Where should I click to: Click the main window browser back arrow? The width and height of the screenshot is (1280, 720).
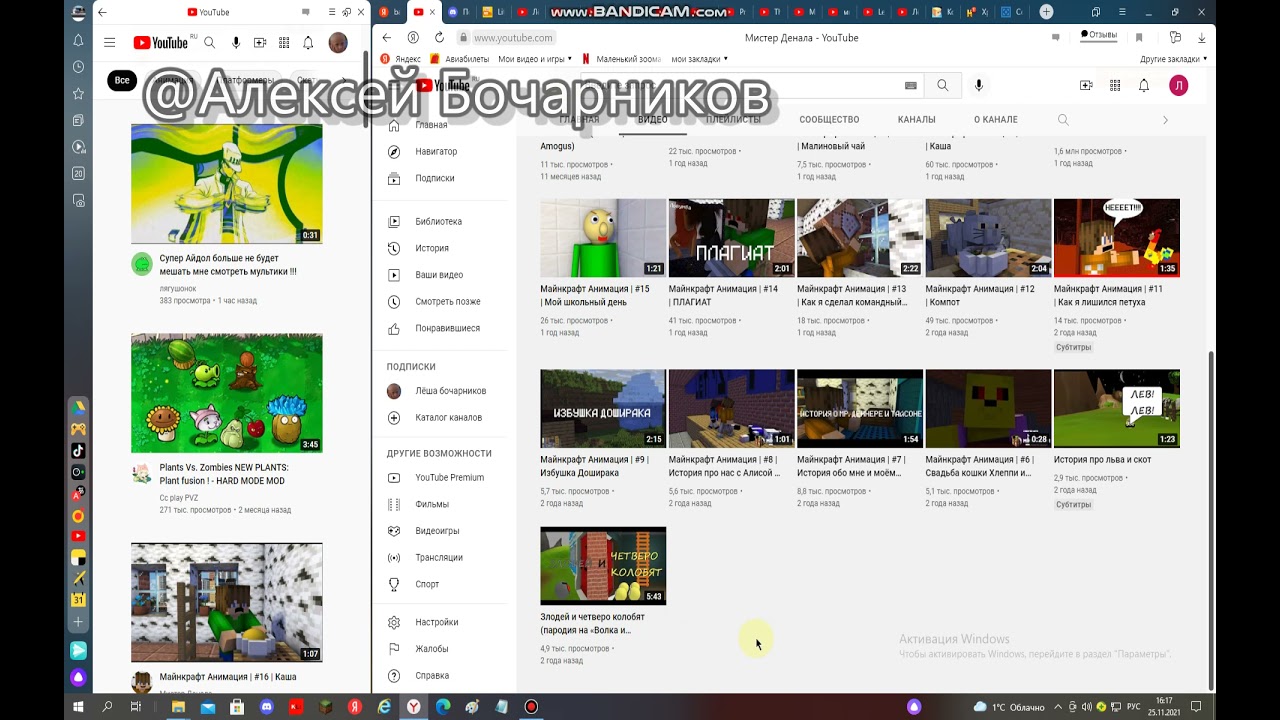pyautogui.click(x=387, y=37)
